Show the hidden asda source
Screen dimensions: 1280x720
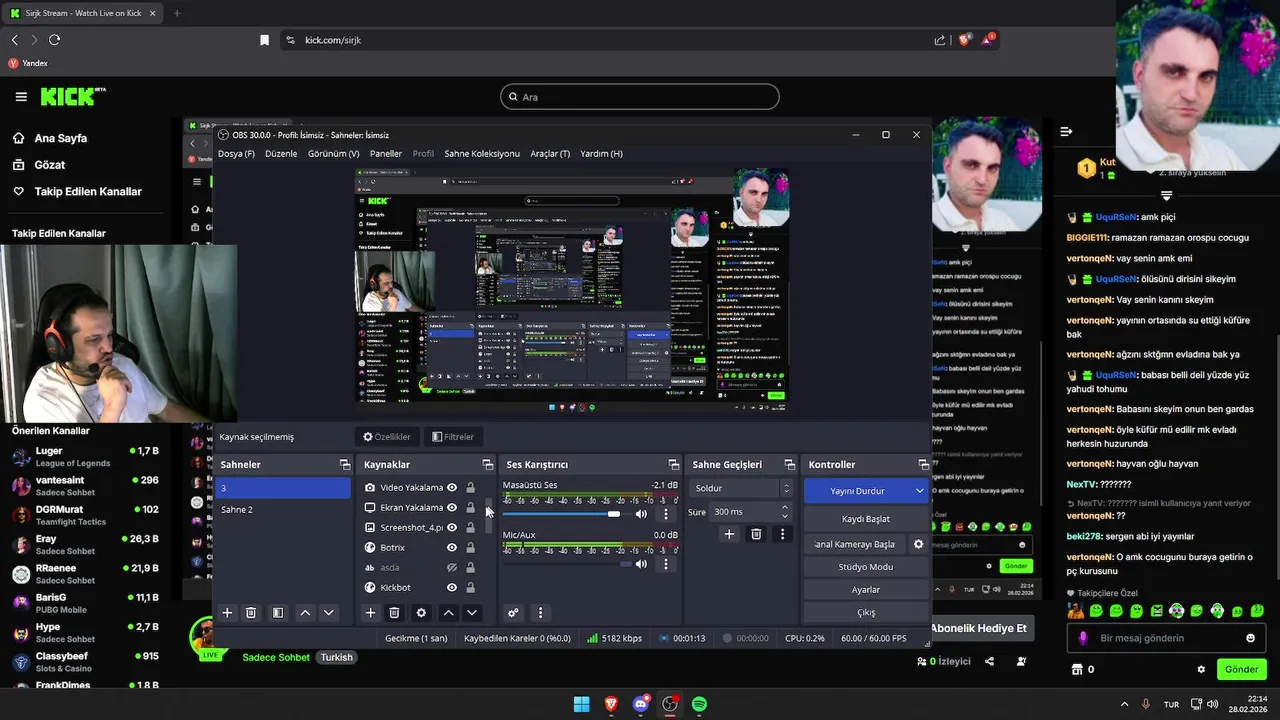pos(452,568)
